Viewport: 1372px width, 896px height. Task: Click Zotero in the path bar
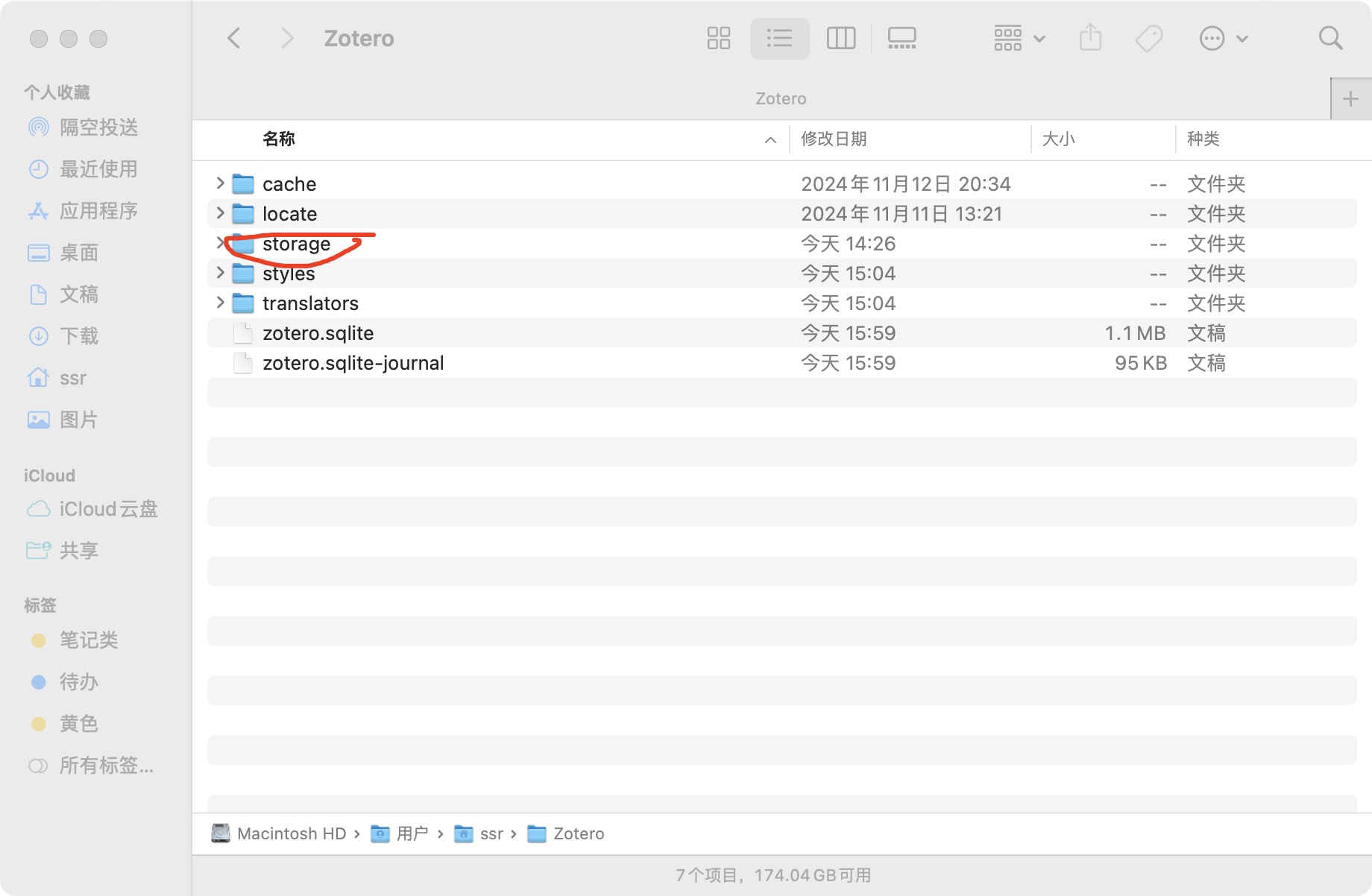[x=566, y=833]
